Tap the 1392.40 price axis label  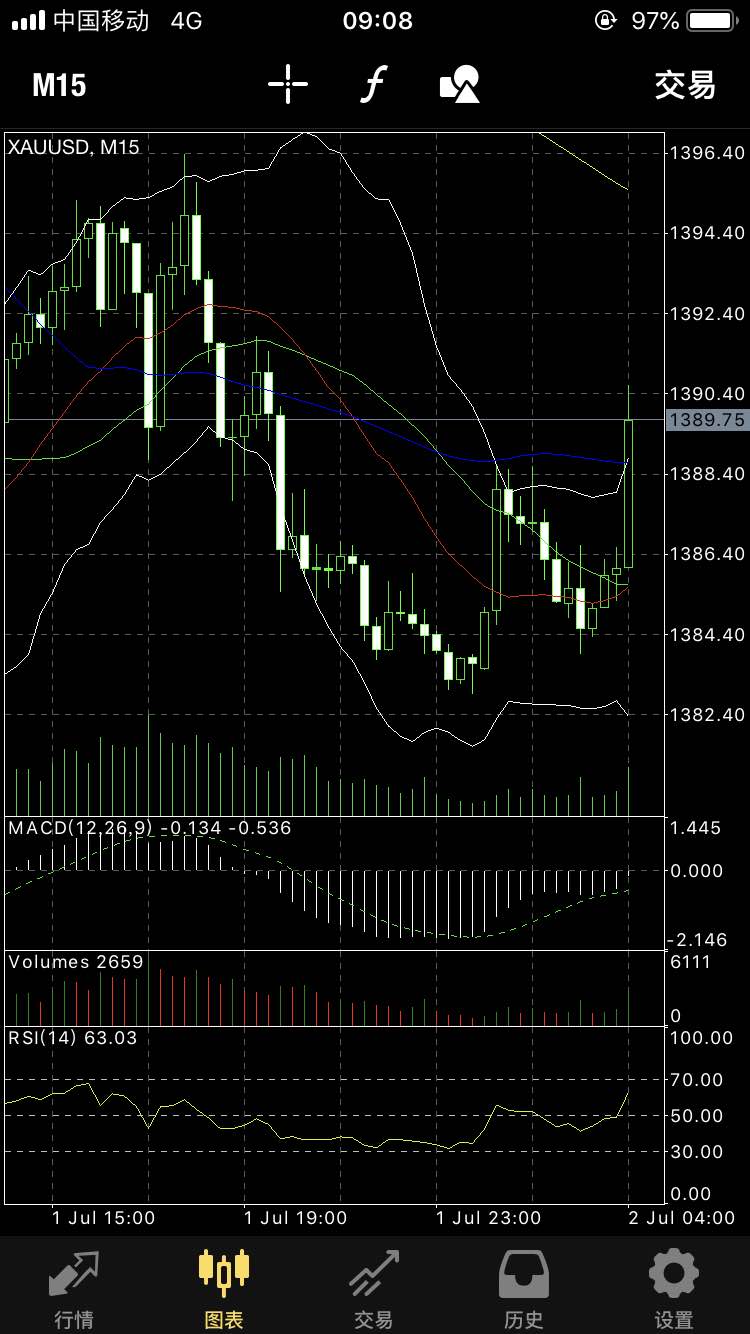tap(707, 314)
